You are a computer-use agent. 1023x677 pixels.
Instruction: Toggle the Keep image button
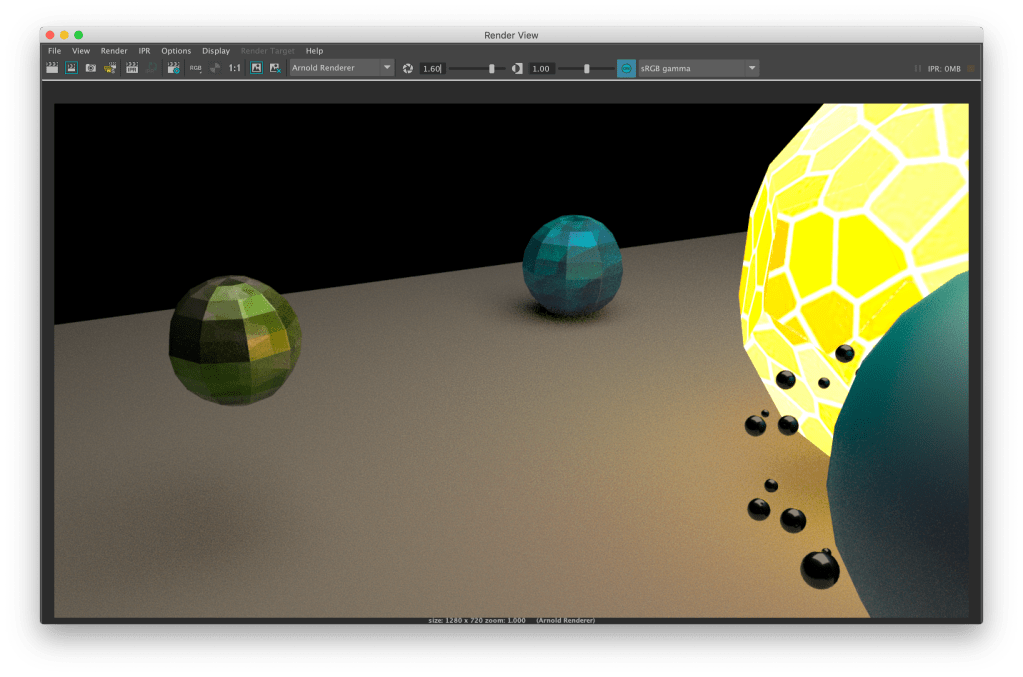click(x=255, y=68)
